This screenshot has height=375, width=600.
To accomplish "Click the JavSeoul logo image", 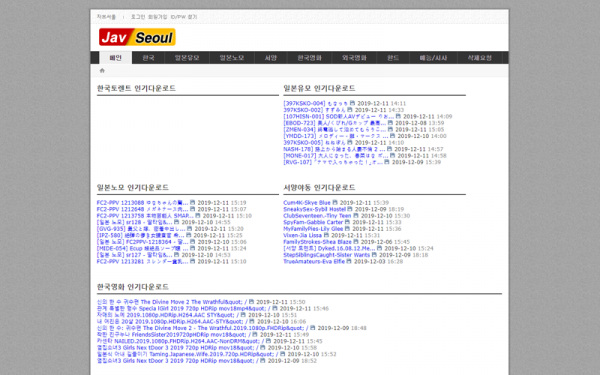I will (137, 37).
